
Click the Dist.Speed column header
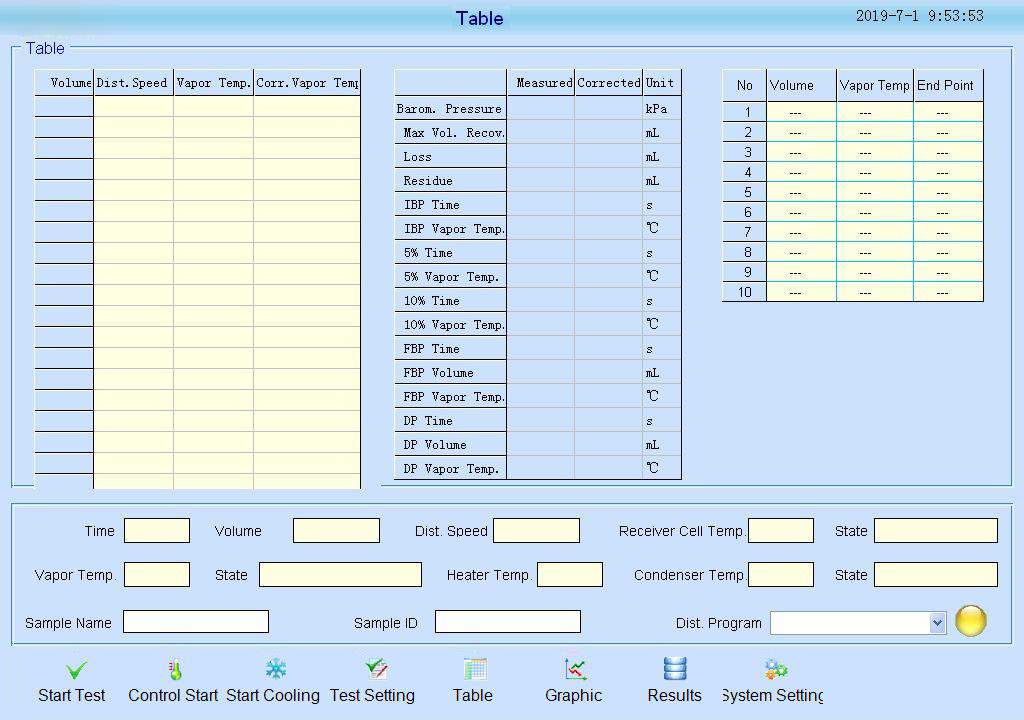tap(132, 83)
